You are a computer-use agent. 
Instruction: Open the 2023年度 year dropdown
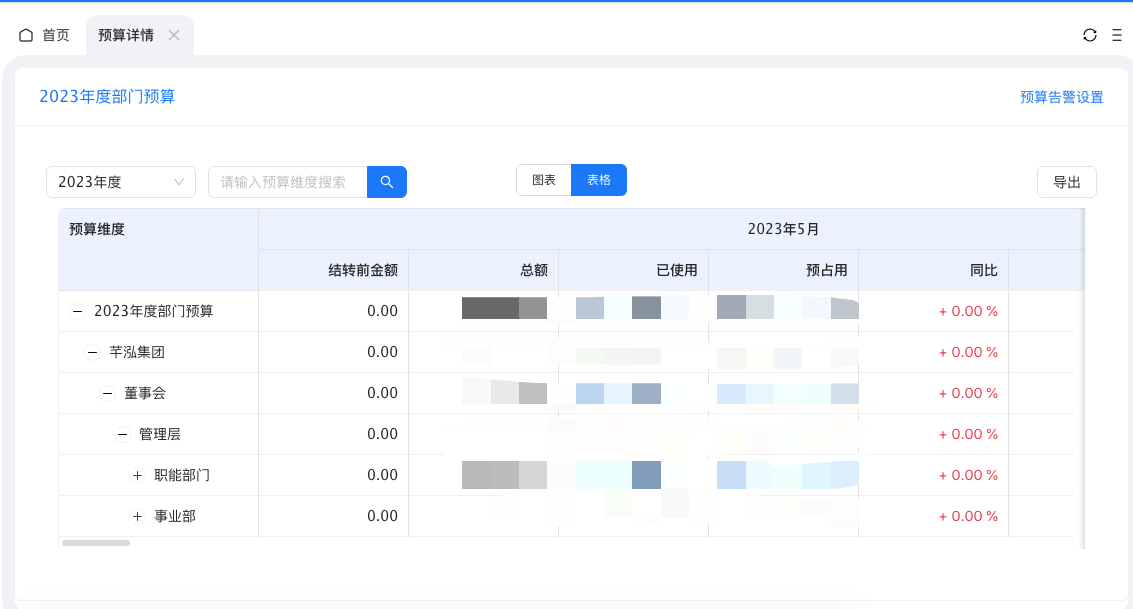(x=121, y=182)
